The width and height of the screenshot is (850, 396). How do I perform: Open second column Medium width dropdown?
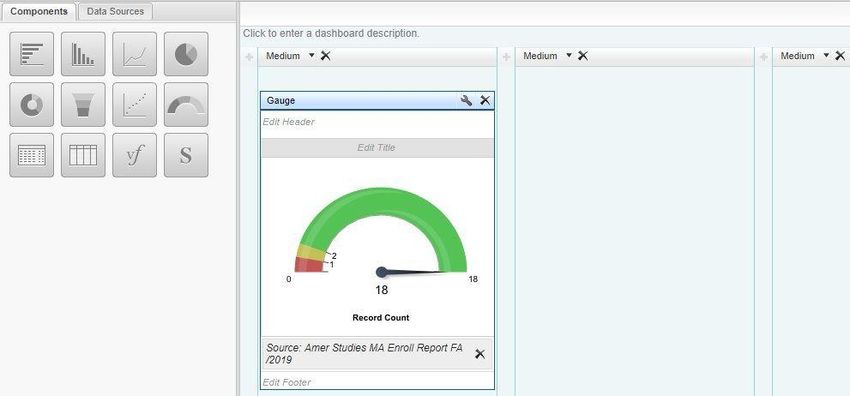569,55
